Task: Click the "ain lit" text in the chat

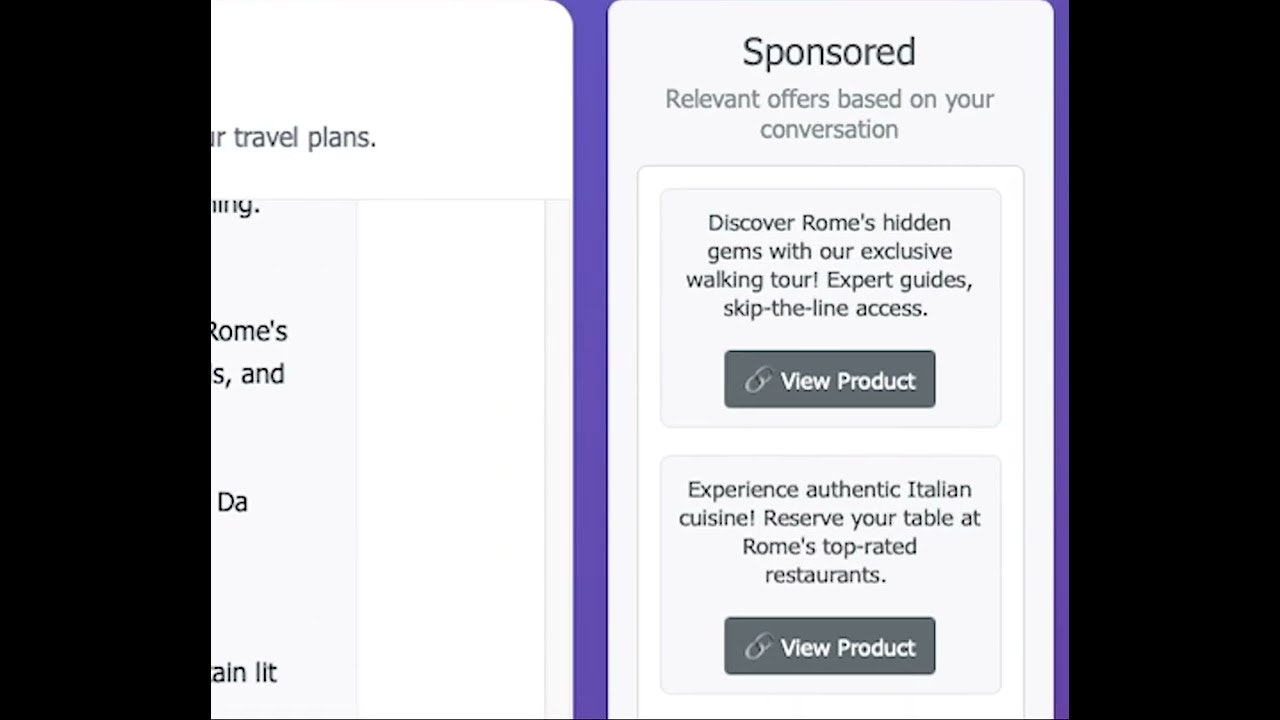Action: click(x=244, y=673)
